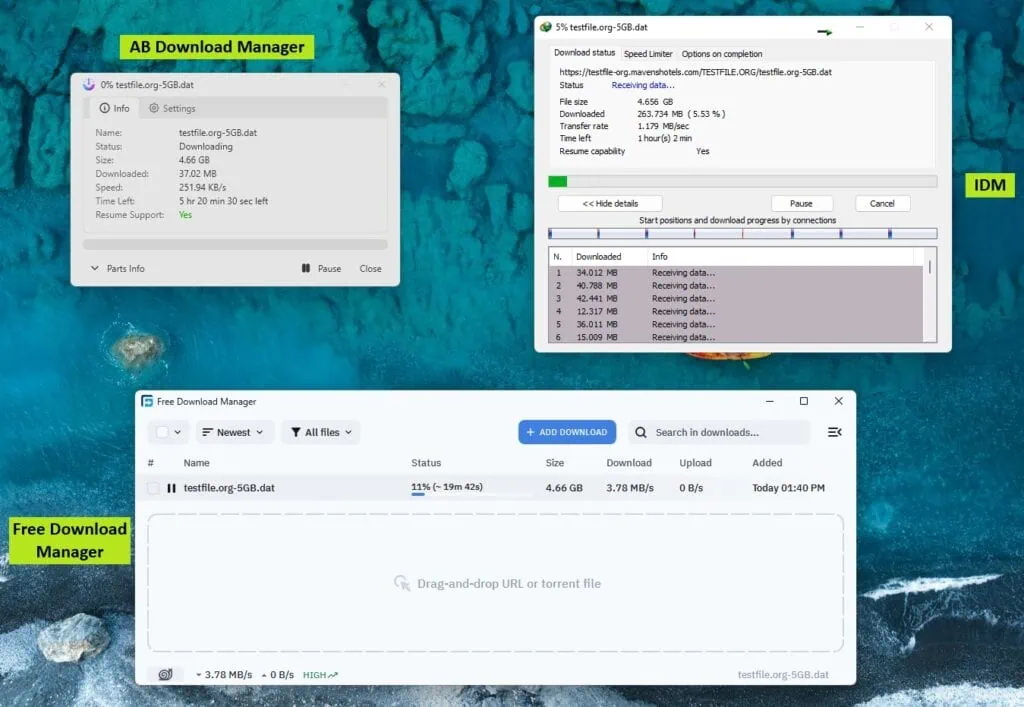Click the testfile.org-5GB.dat label in FDM status bar
The image size is (1024, 707).
[x=783, y=674]
